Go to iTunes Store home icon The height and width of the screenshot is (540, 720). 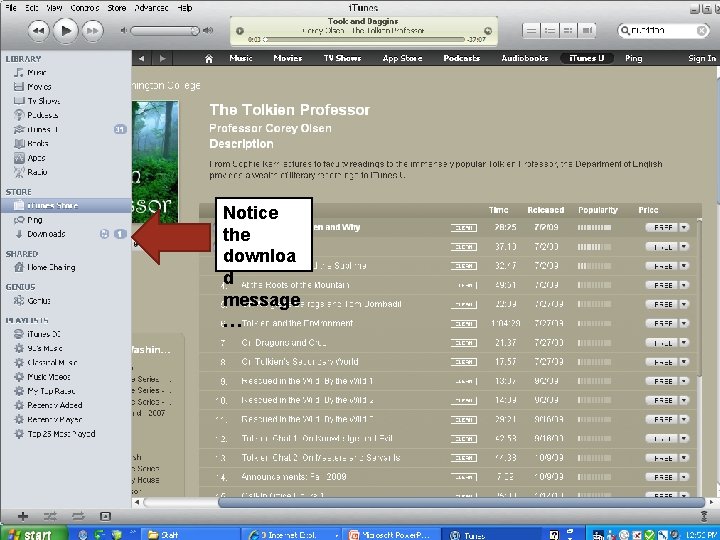209,58
